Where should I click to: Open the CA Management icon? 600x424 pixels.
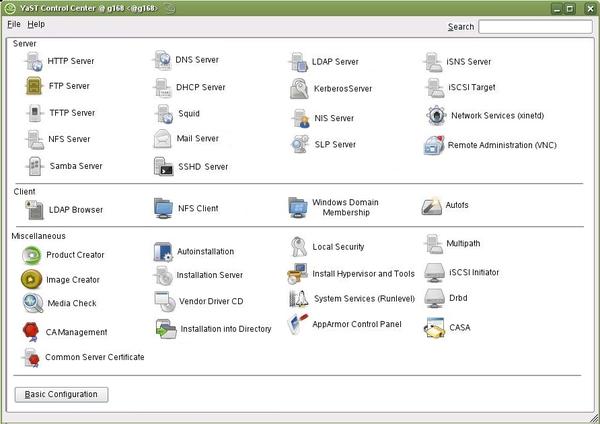32,332
